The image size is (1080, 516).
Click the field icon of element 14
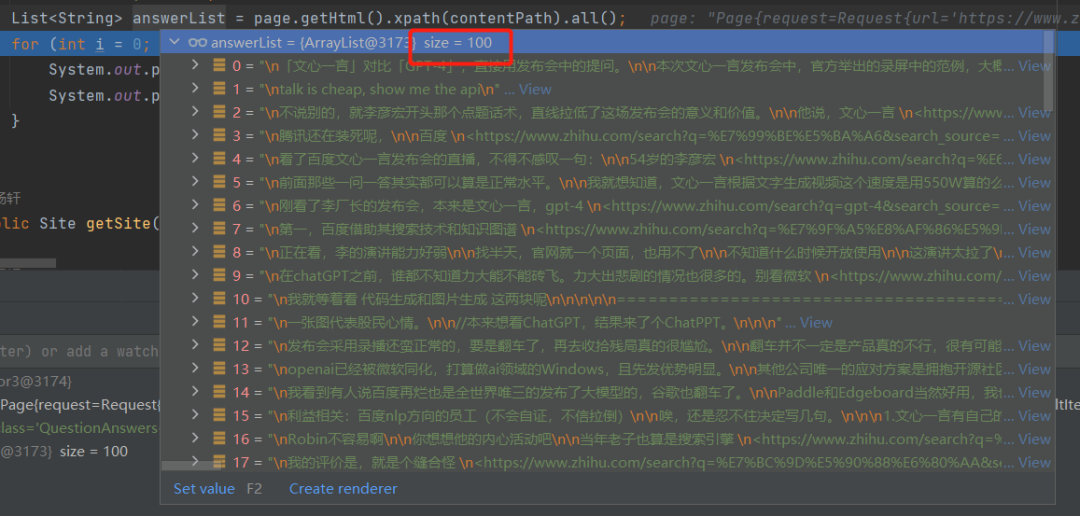[219, 393]
